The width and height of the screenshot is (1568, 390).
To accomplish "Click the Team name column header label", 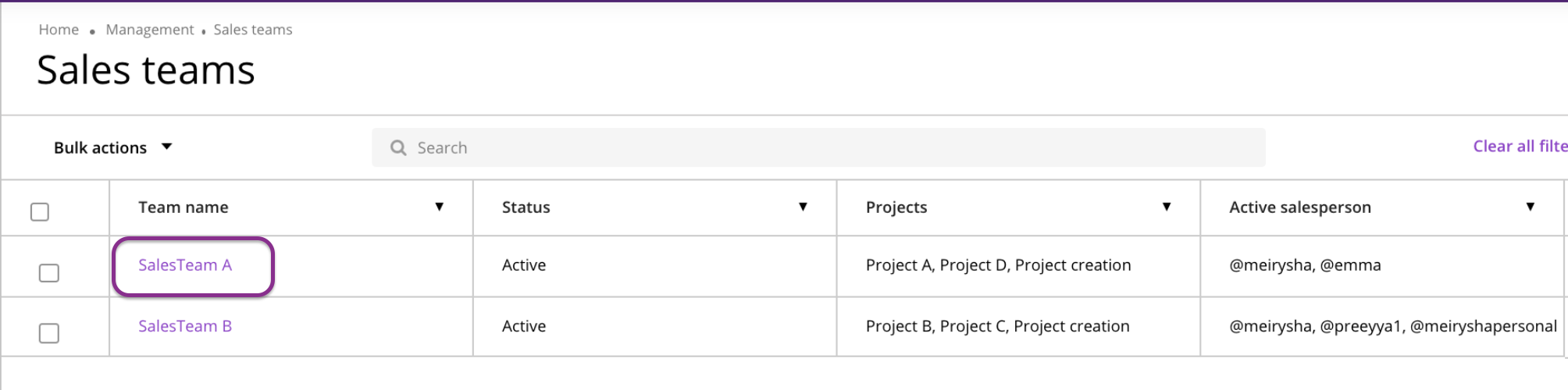I will pos(184,207).
